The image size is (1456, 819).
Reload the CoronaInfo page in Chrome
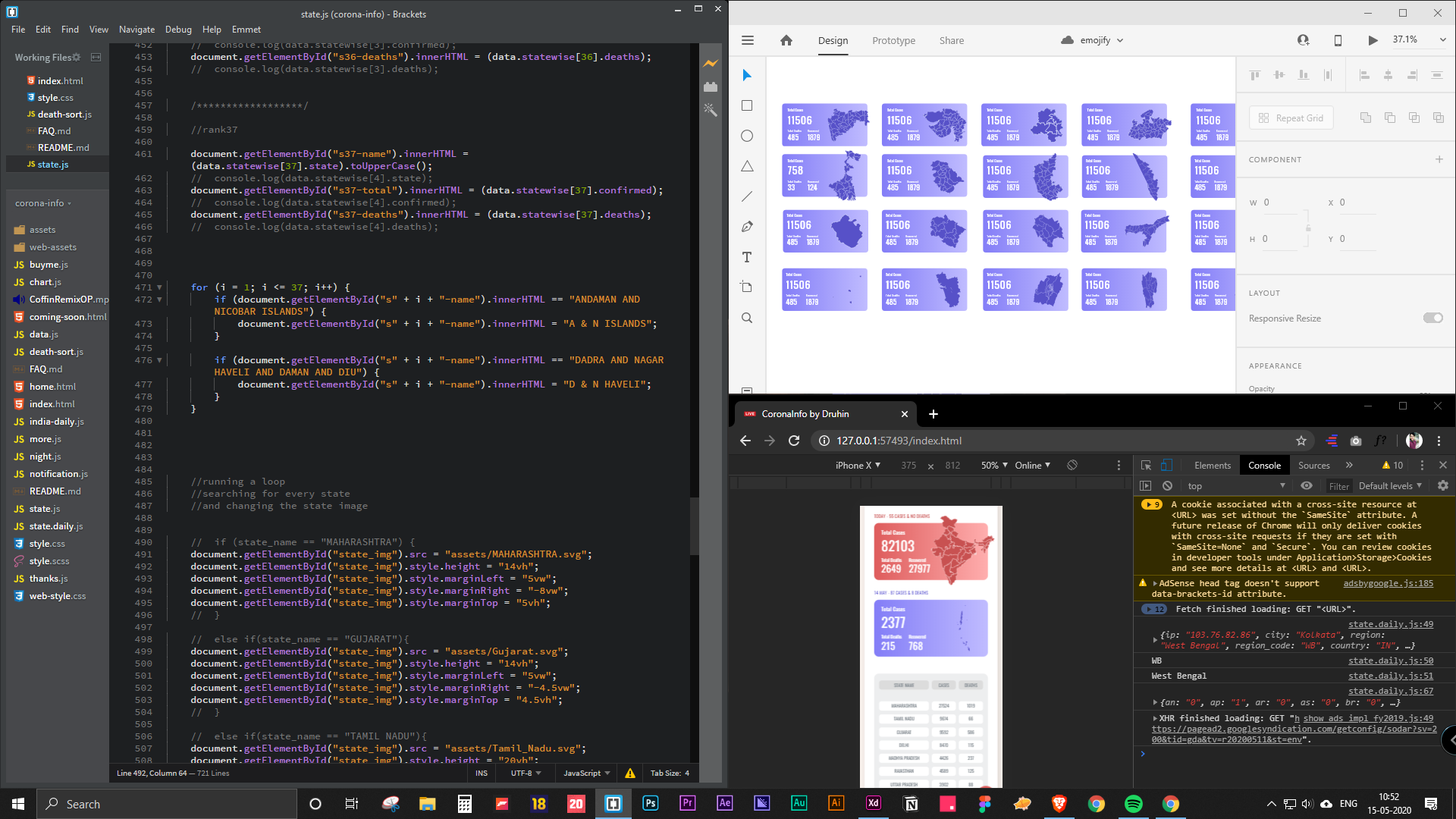(794, 441)
